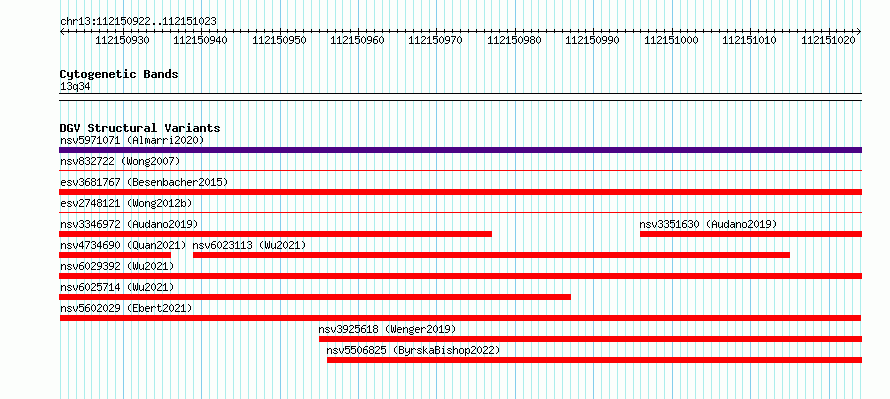Screen dimensions: 890x399
Task: Select the red nsv3351630 variant bar
Action: (751, 234)
